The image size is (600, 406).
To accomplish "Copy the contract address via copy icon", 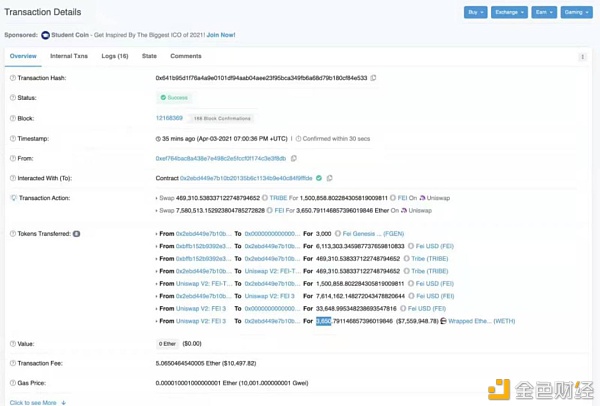I will coord(329,178).
